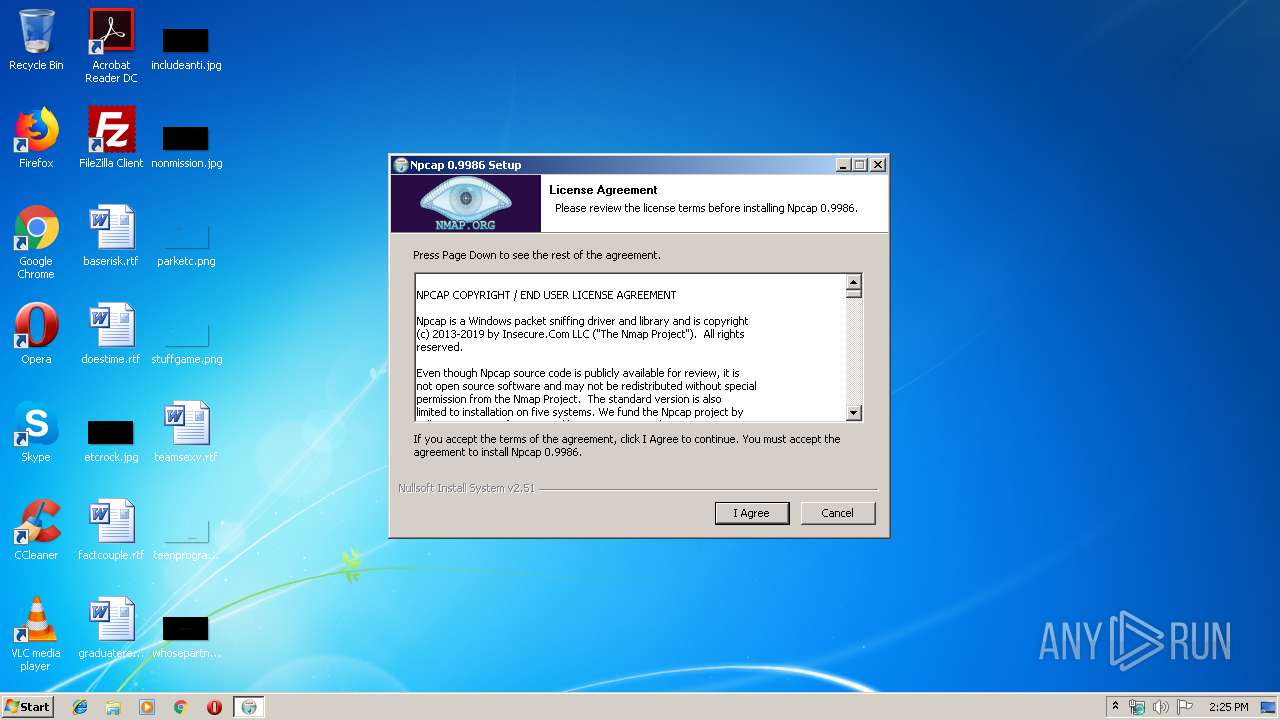Screen dimensions: 1280x720
Task: Select the Skype desktop shortcut
Action: [36, 432]
